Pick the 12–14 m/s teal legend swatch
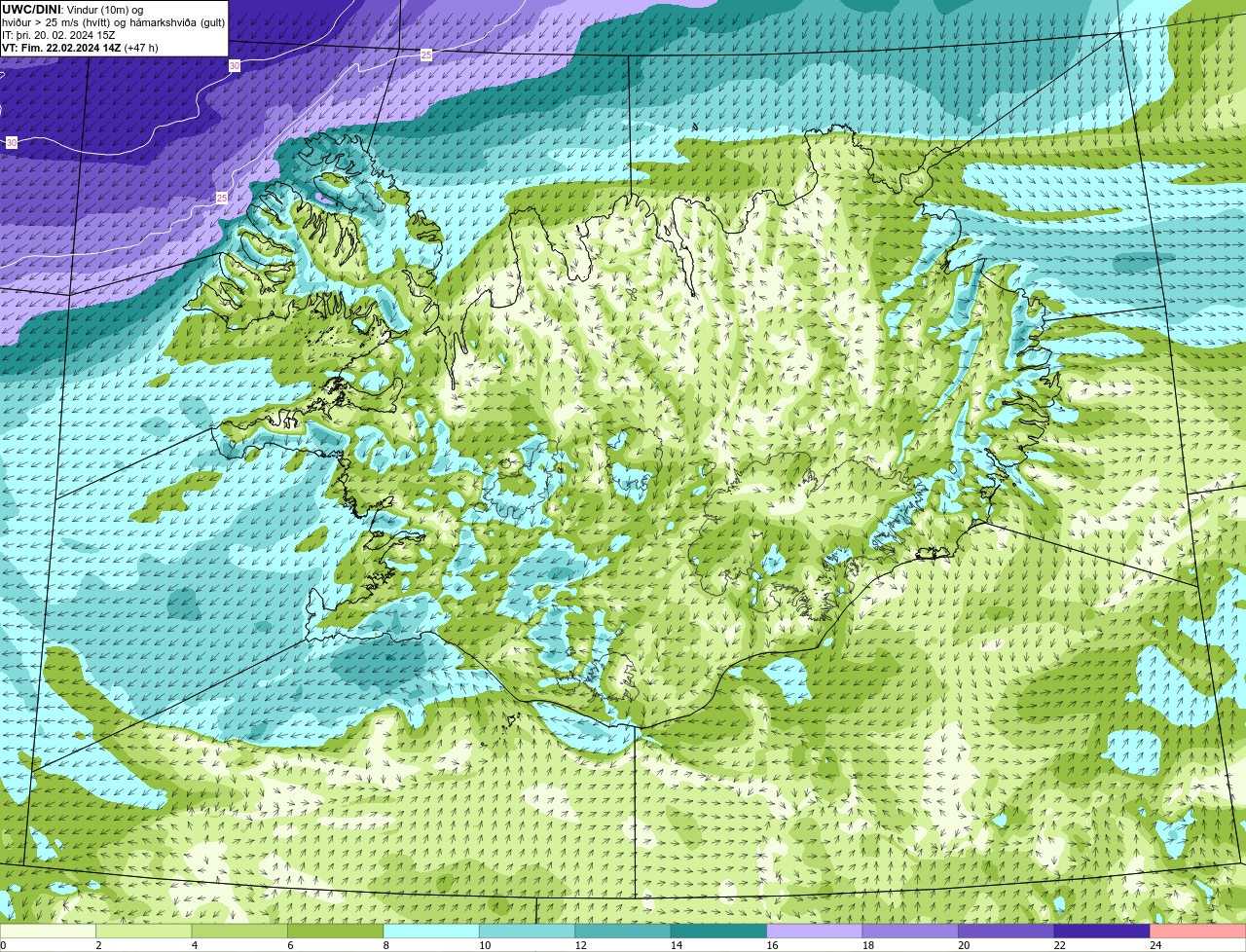The width and height of the screenshot is (1246, 952). point(623,931)
